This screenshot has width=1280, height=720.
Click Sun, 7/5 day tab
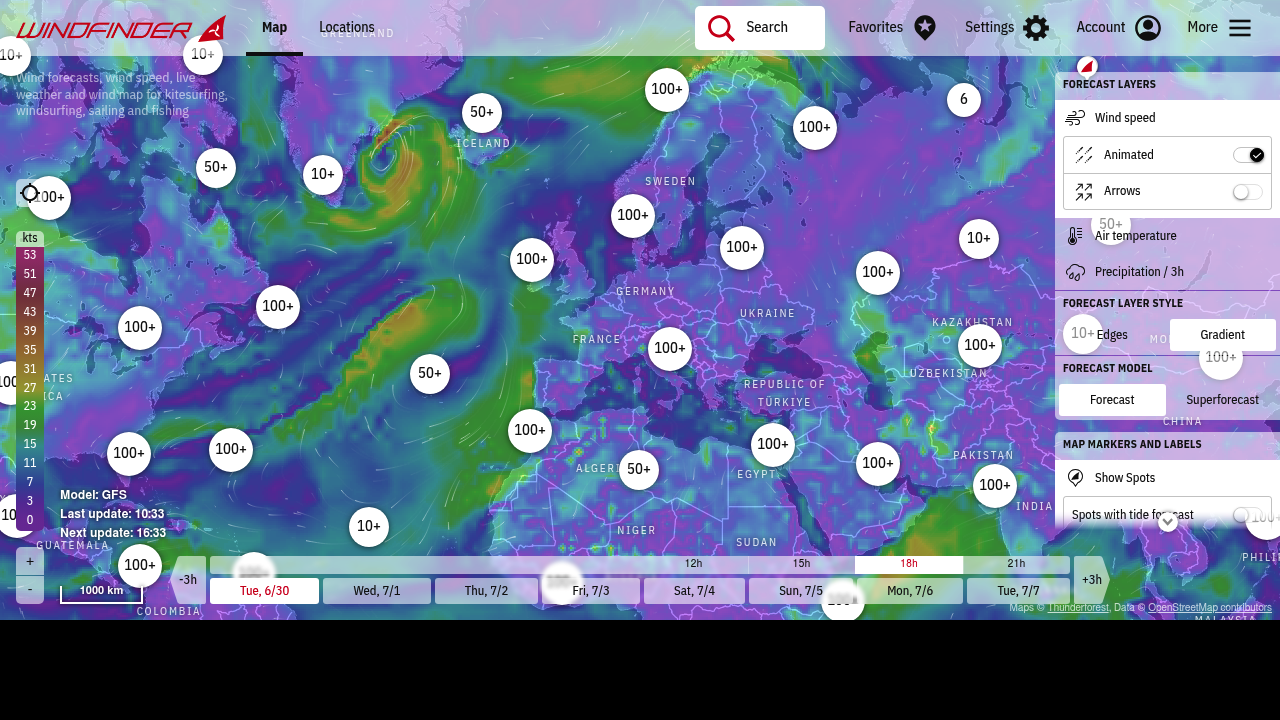pos(801,591)
